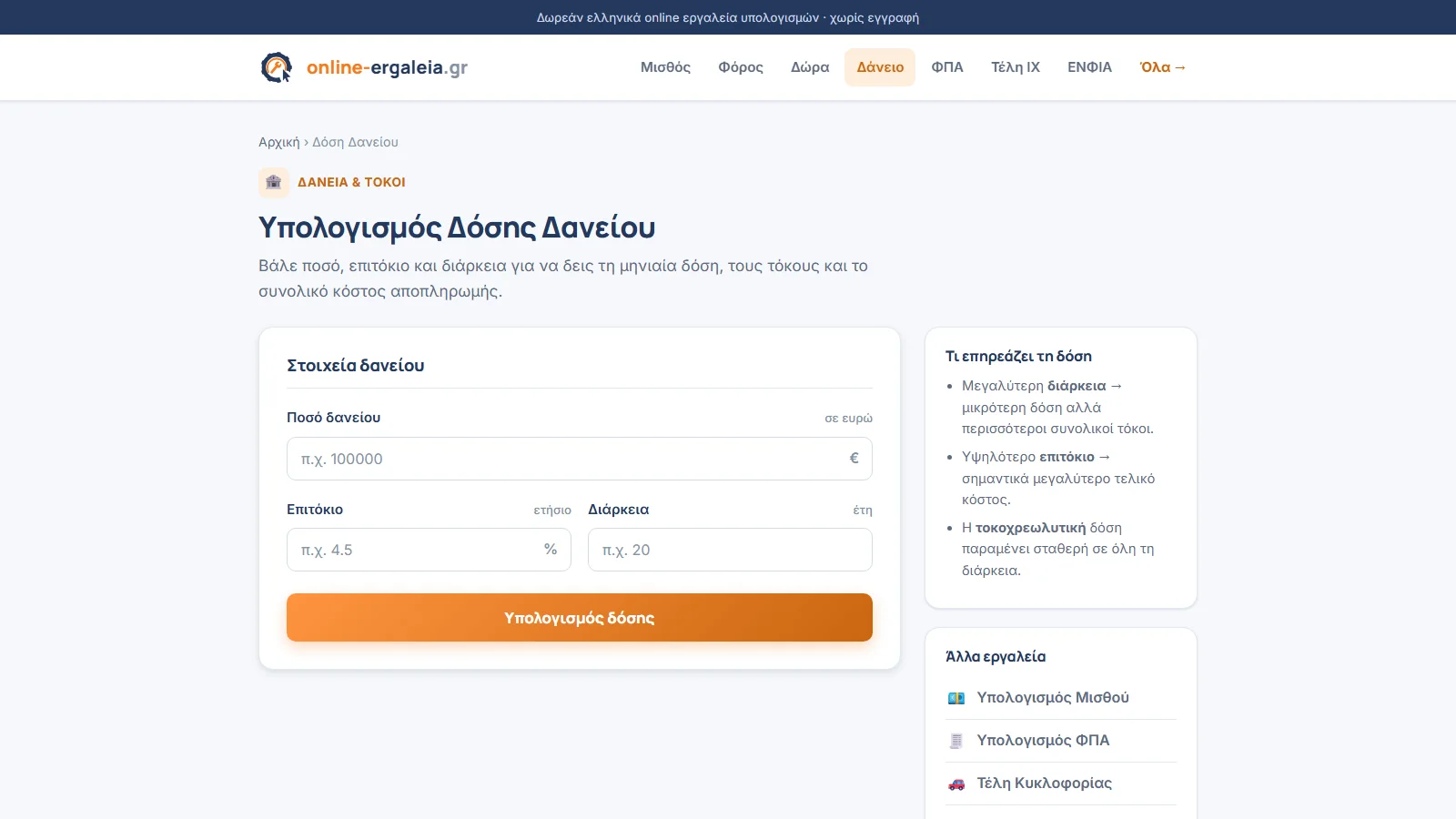1456x819 pixels.
Task: Navigate to Τέλη ΙΧ in the header
Action: pos(1016,67)
